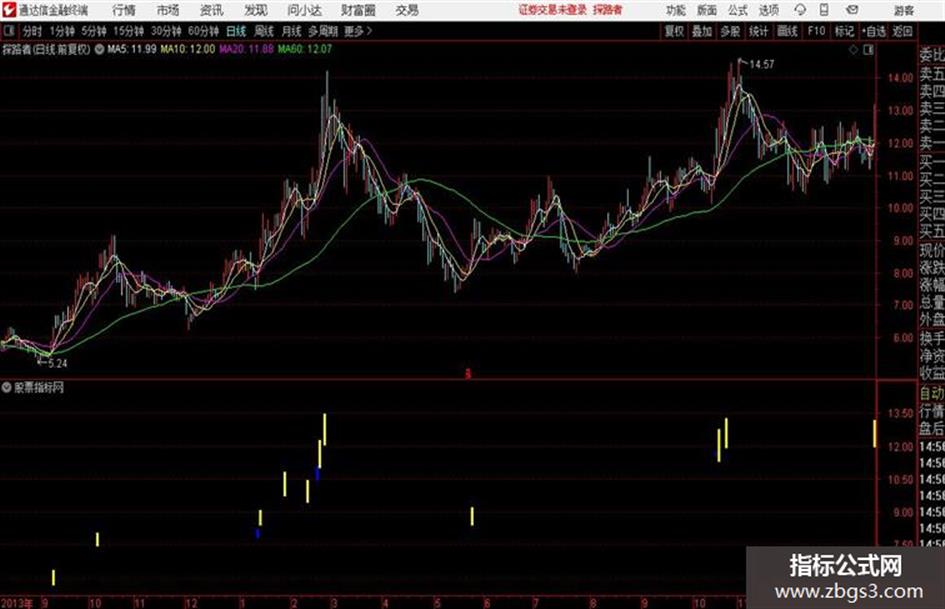Switch to 1分钟 period tab
The width and height of the screenshot is (945, 609).
click(x=62, y=31)
